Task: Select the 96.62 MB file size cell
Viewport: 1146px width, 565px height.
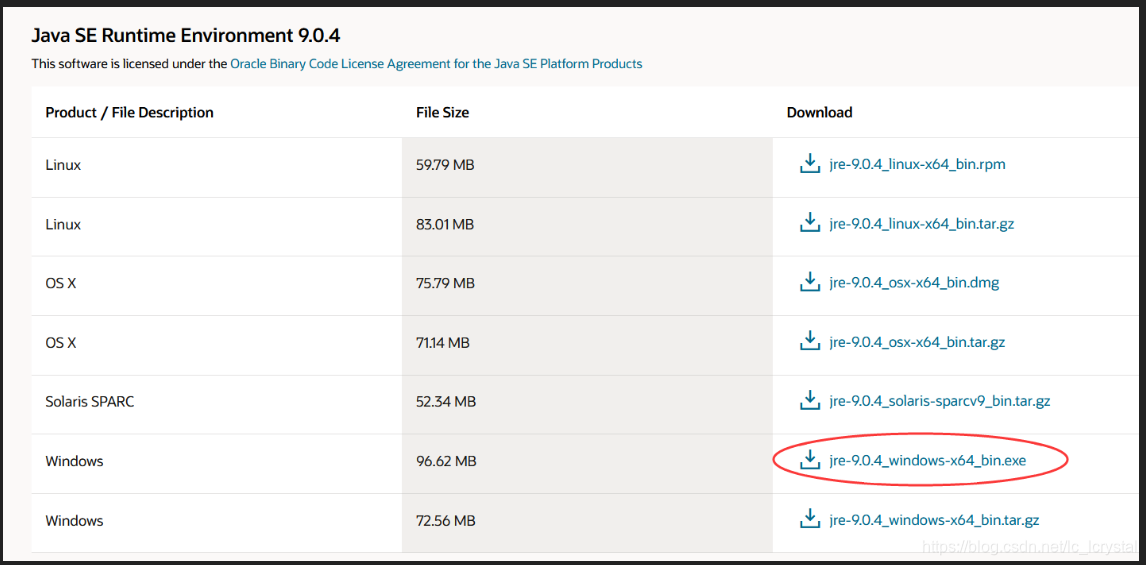Action: (x=587, y=461)
